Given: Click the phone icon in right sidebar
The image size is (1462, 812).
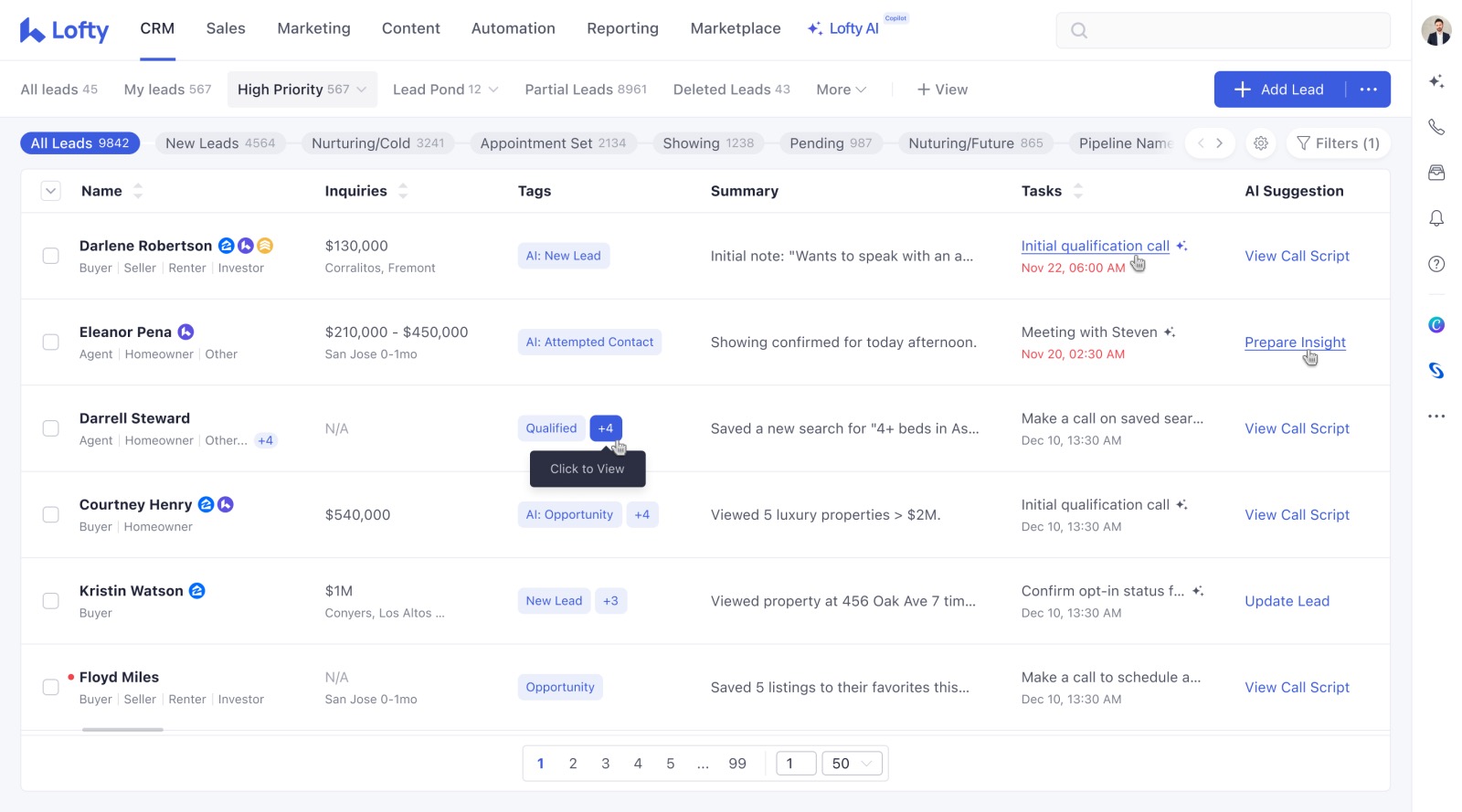Looking at the screenshot, I should [x=1436, y=127].
